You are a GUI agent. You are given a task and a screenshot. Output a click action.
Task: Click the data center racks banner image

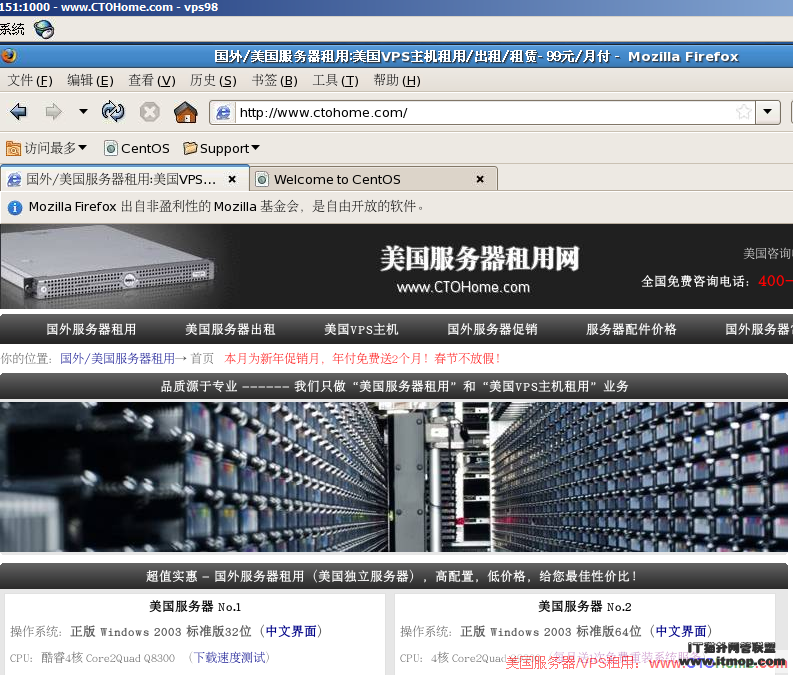pos(394,476)
